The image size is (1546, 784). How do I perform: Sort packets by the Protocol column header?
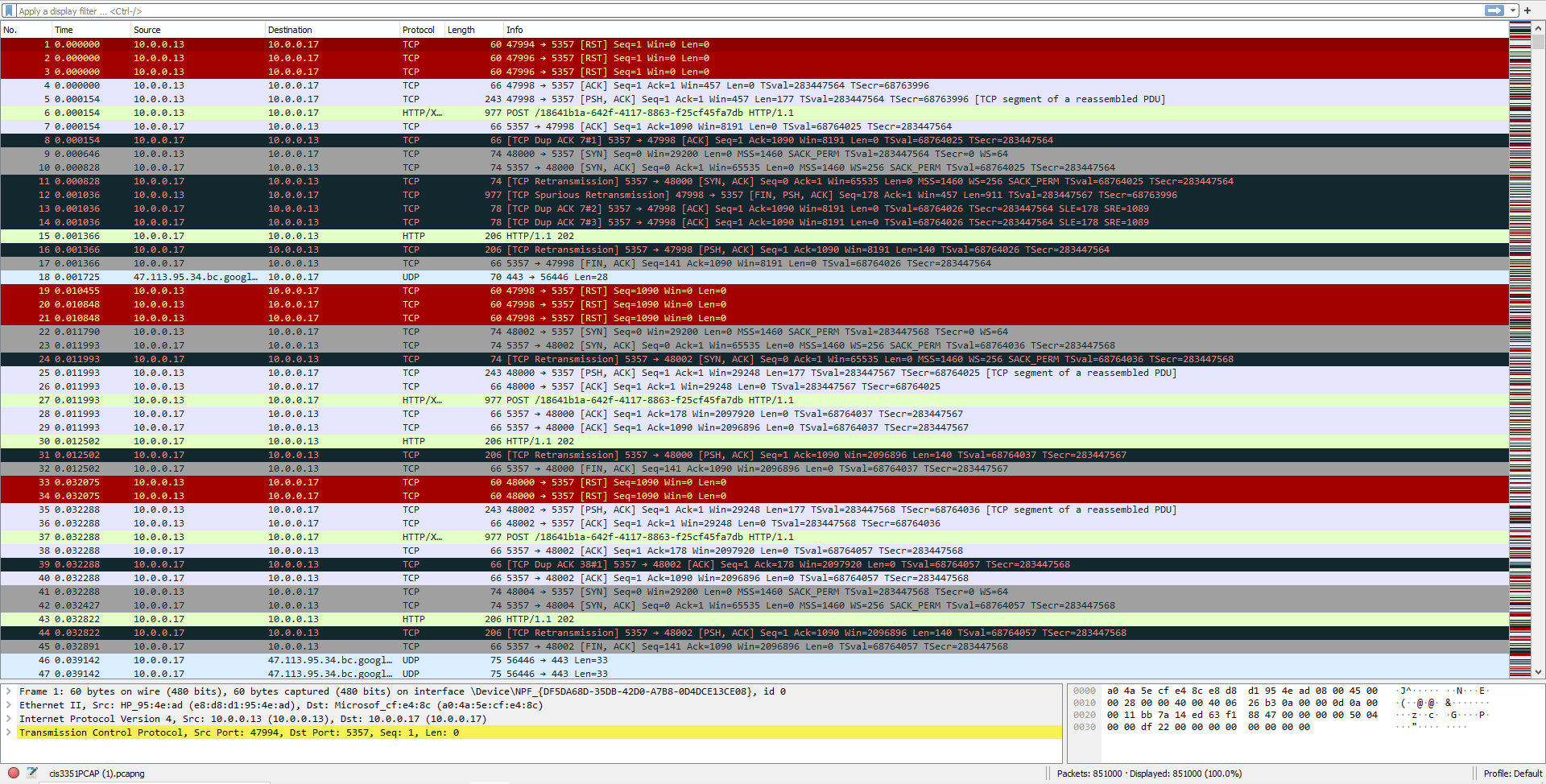tap(419, 30)
